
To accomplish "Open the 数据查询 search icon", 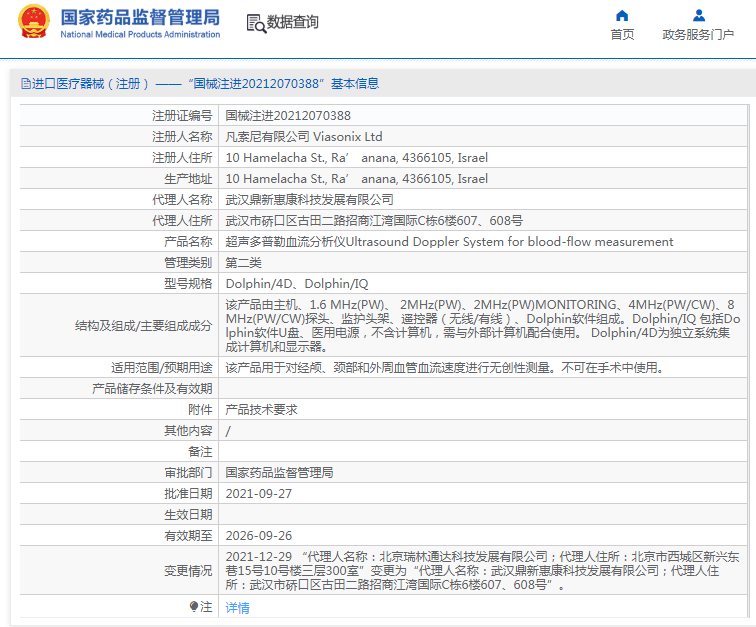I will click(x=256, y=23).
